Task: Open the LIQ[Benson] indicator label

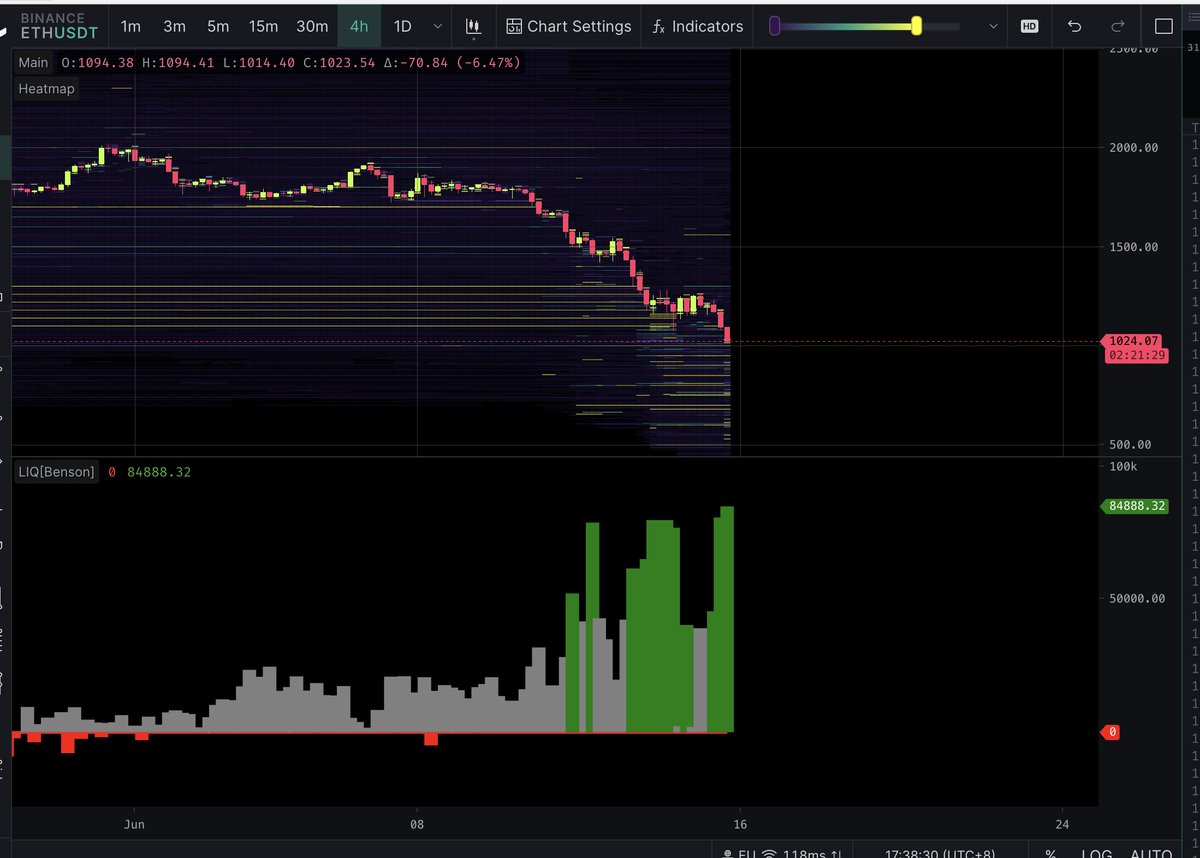Action: [58, 472]
